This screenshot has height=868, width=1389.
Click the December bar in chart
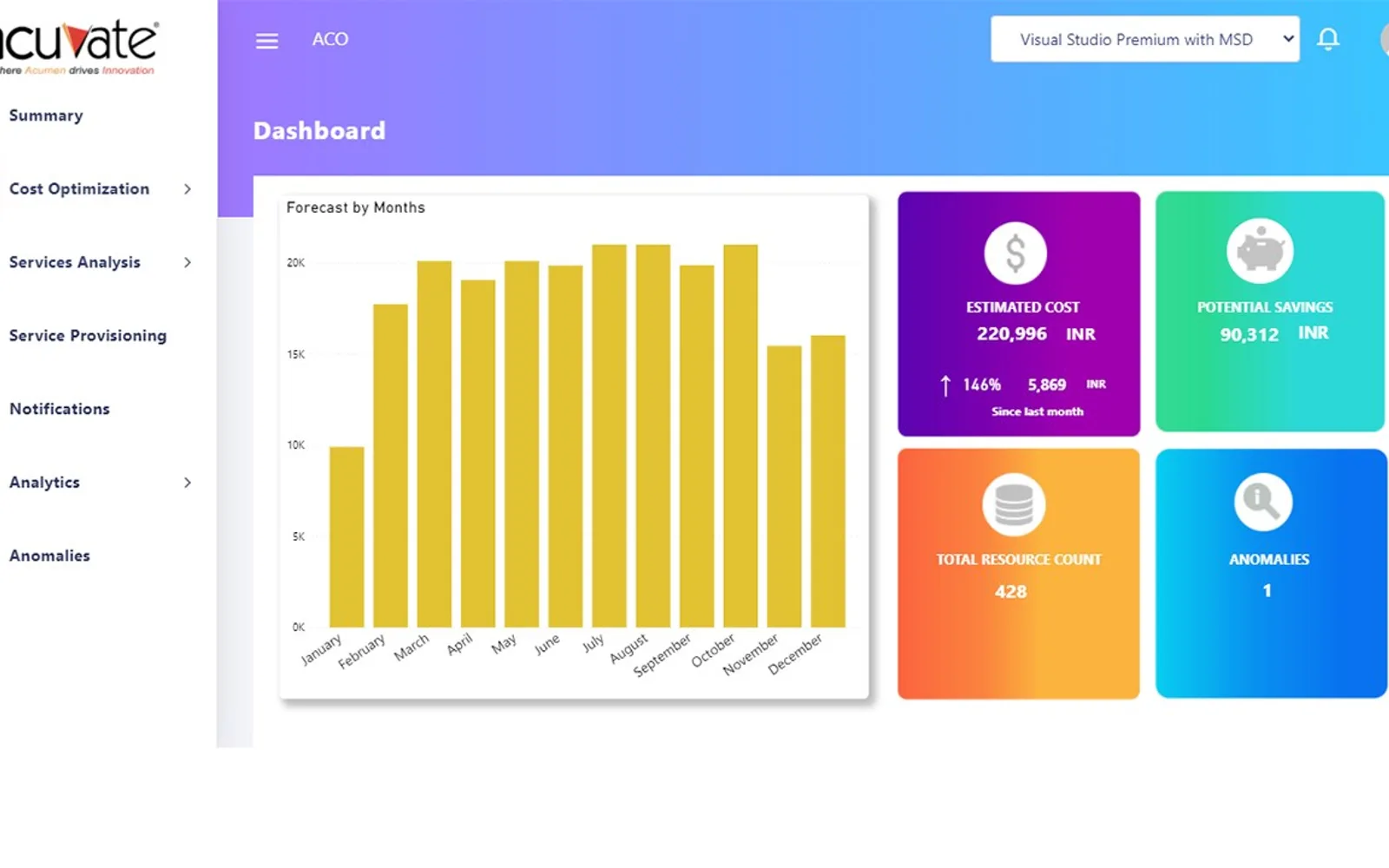tap(827, 482)
